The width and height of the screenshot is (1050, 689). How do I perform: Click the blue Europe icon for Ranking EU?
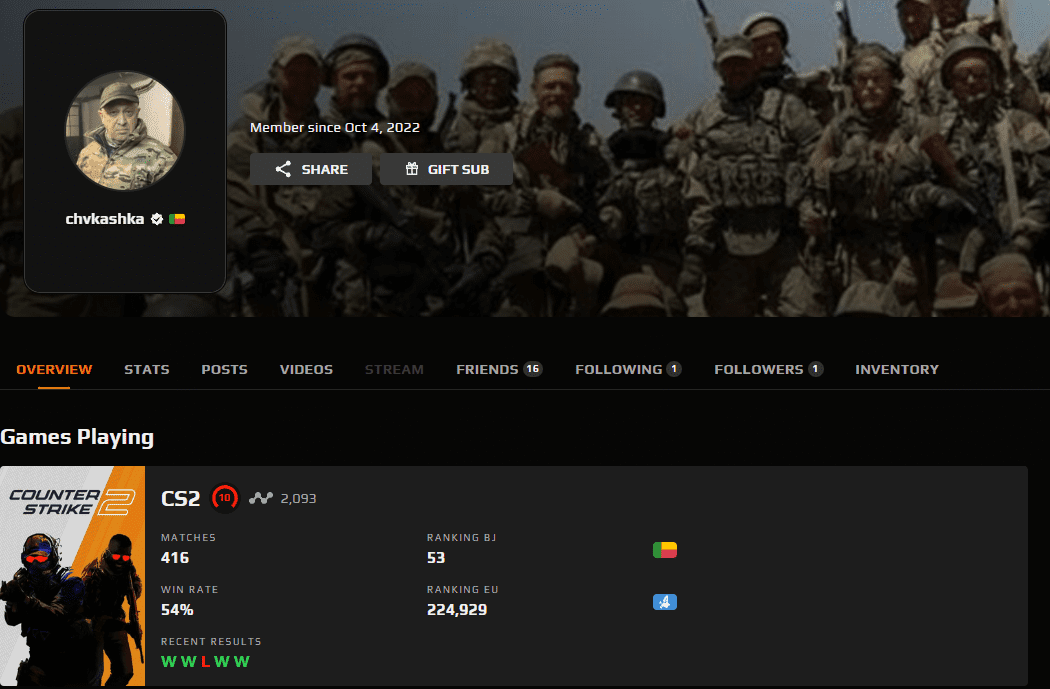pyautogui.click(x=664, y=602)
